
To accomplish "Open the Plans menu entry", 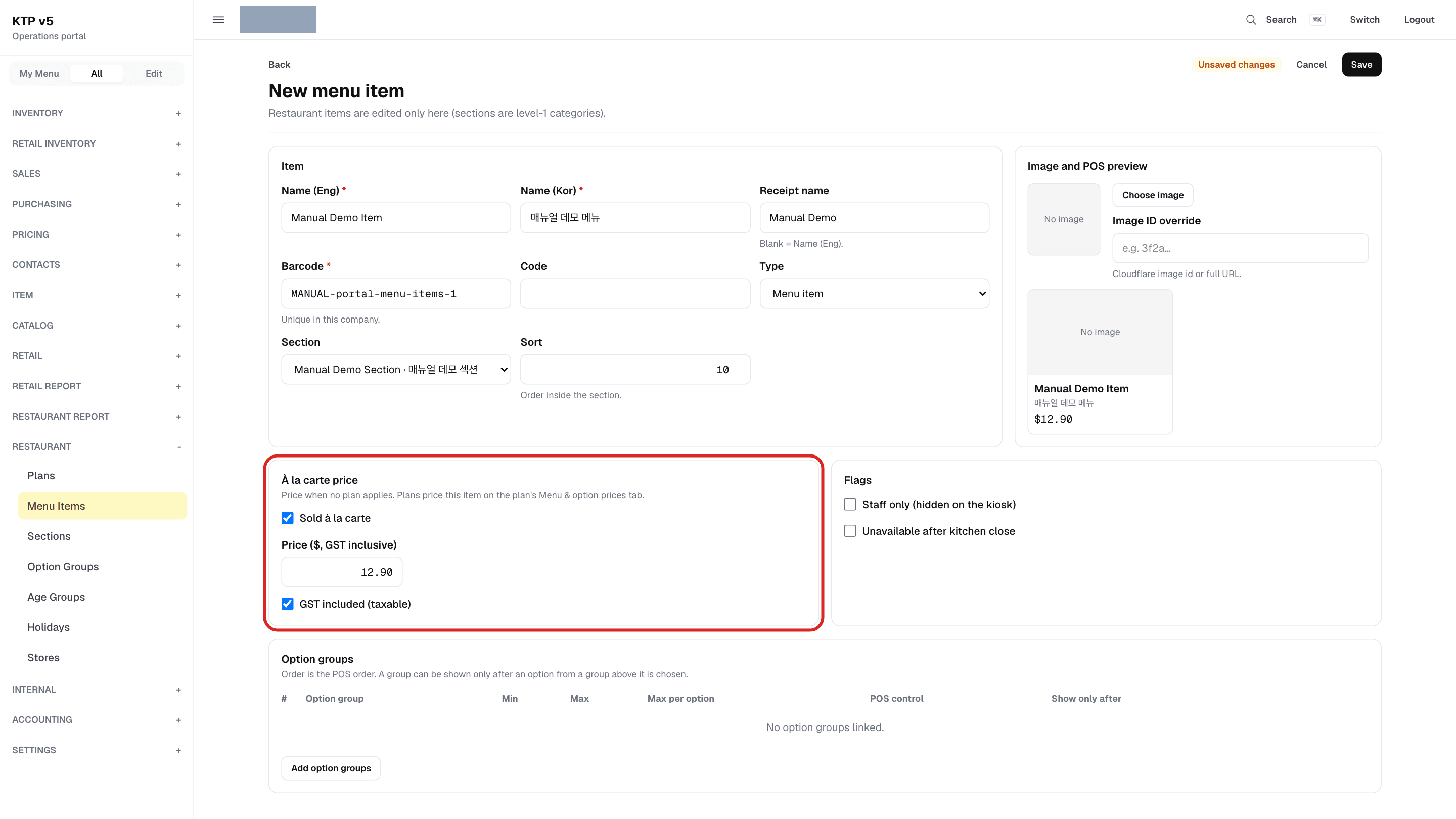I will pos(102,475).
